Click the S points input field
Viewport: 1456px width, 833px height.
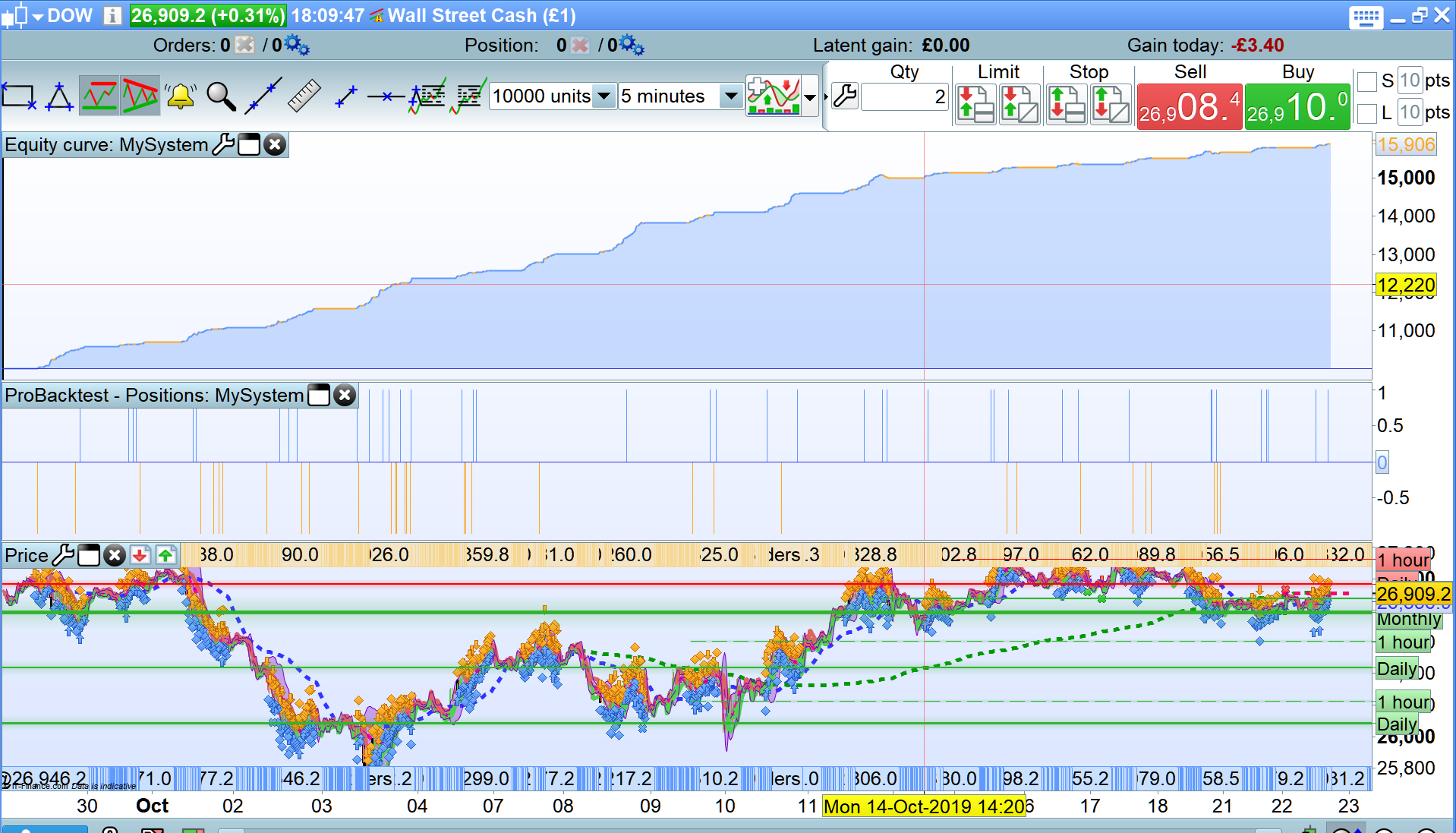[1410, 80]
